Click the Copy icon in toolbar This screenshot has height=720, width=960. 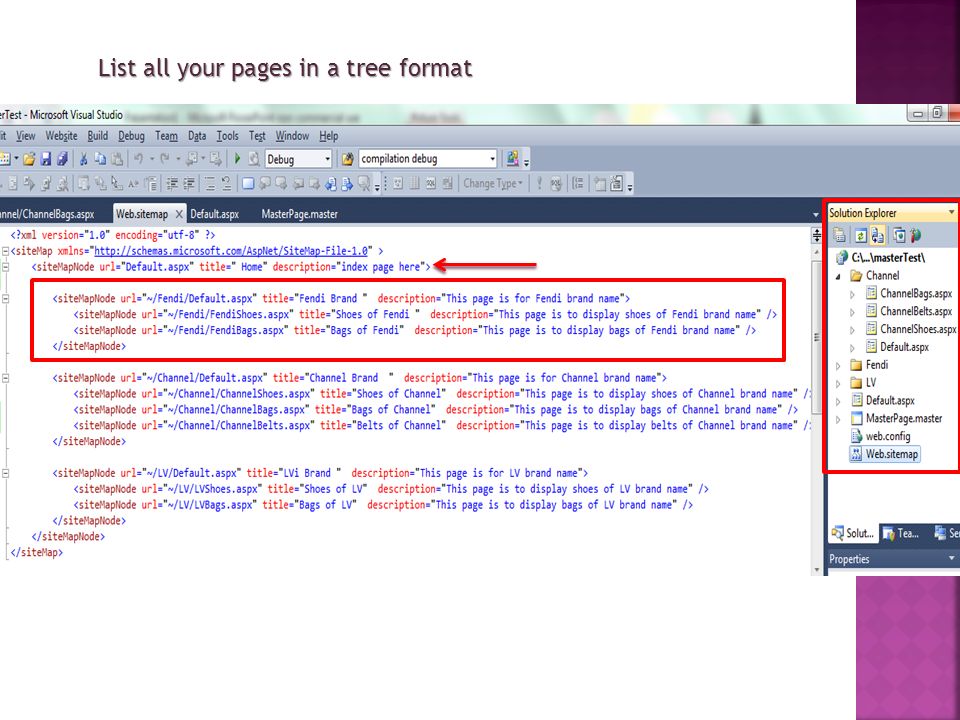(100, 159)
